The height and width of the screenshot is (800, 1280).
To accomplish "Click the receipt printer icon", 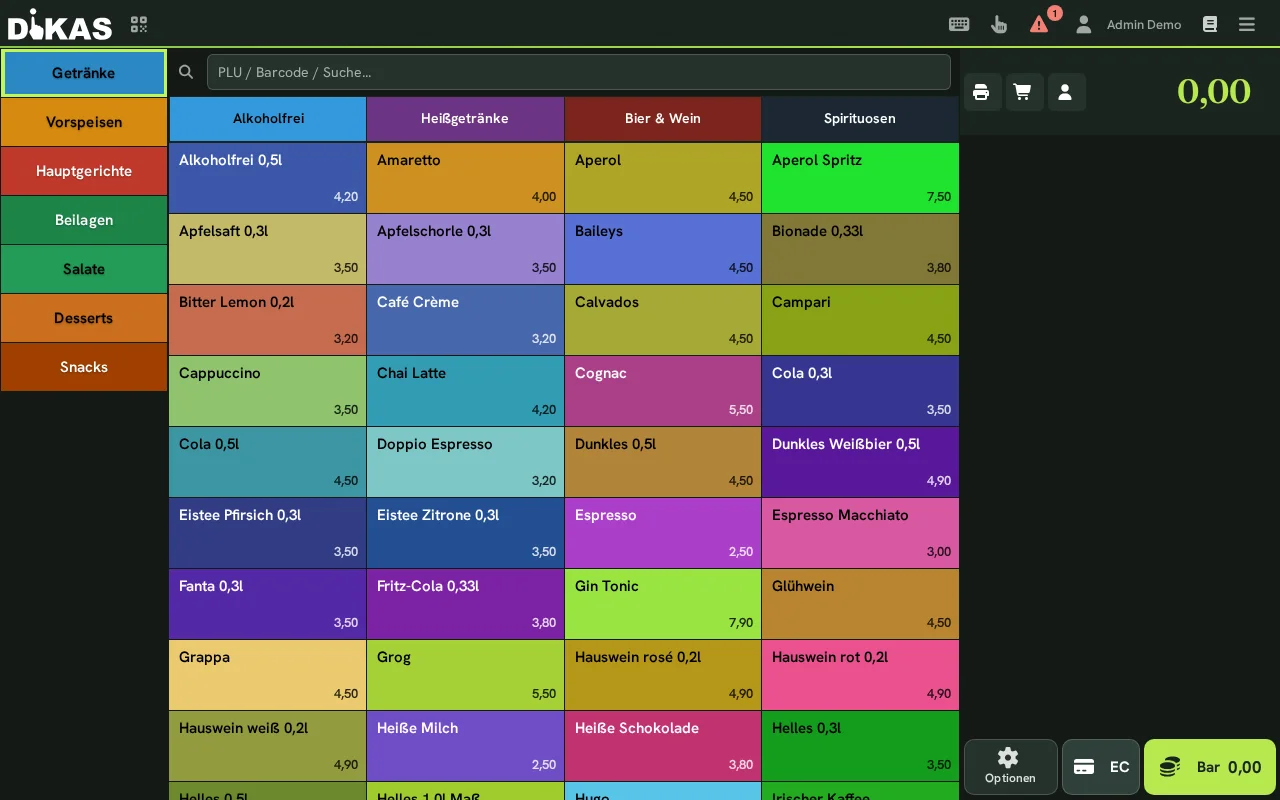I will tap(981, 92).
